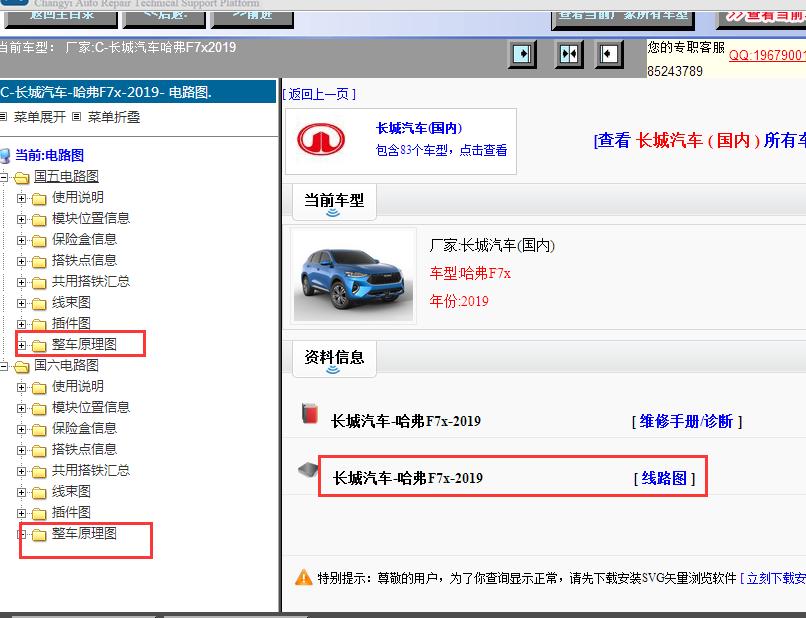Open the blue Haval F7x car thumbnail
806x618 pixels.
coord(353,276)
